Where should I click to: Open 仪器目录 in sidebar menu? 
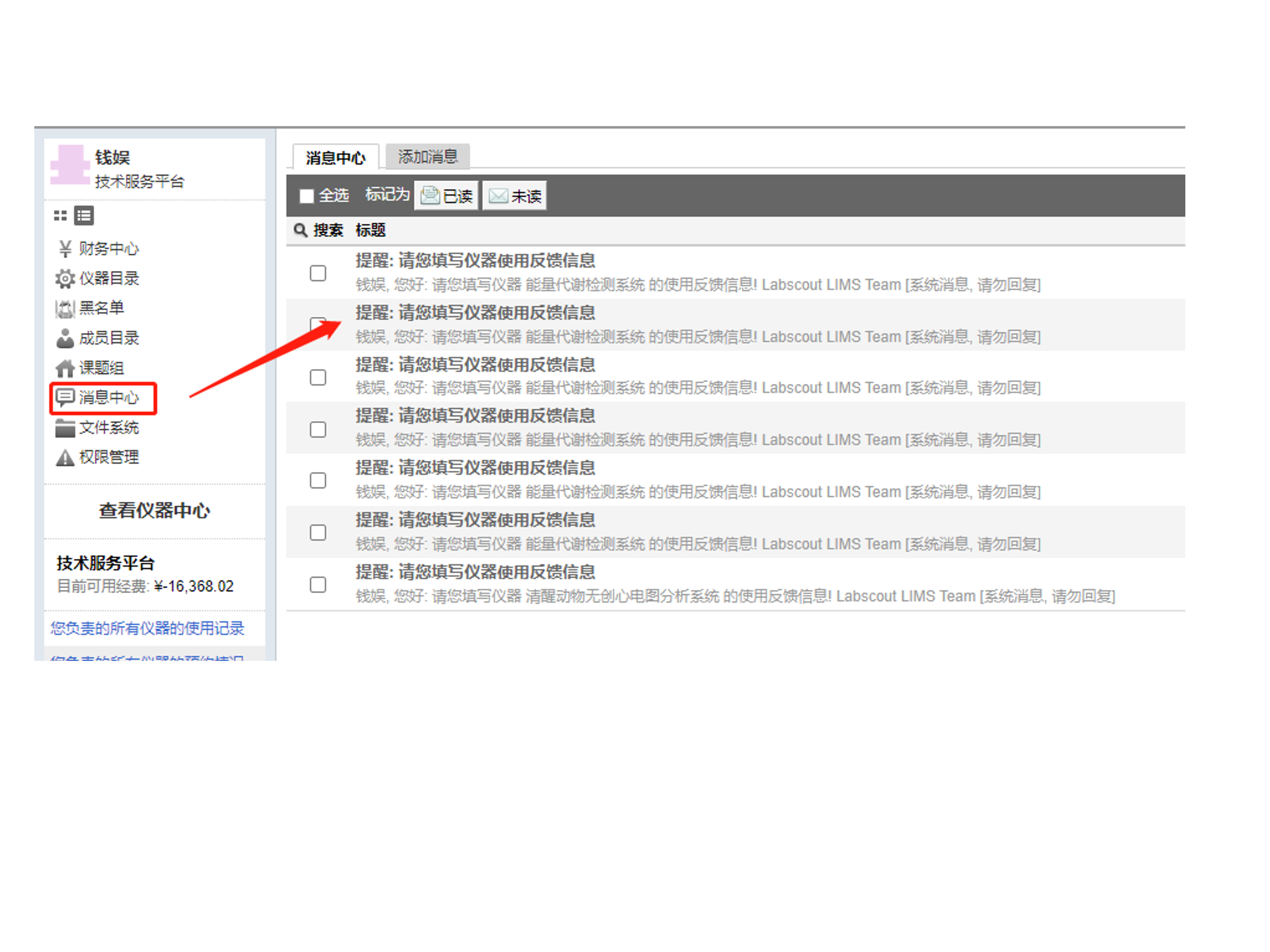[x=109, y=279]
